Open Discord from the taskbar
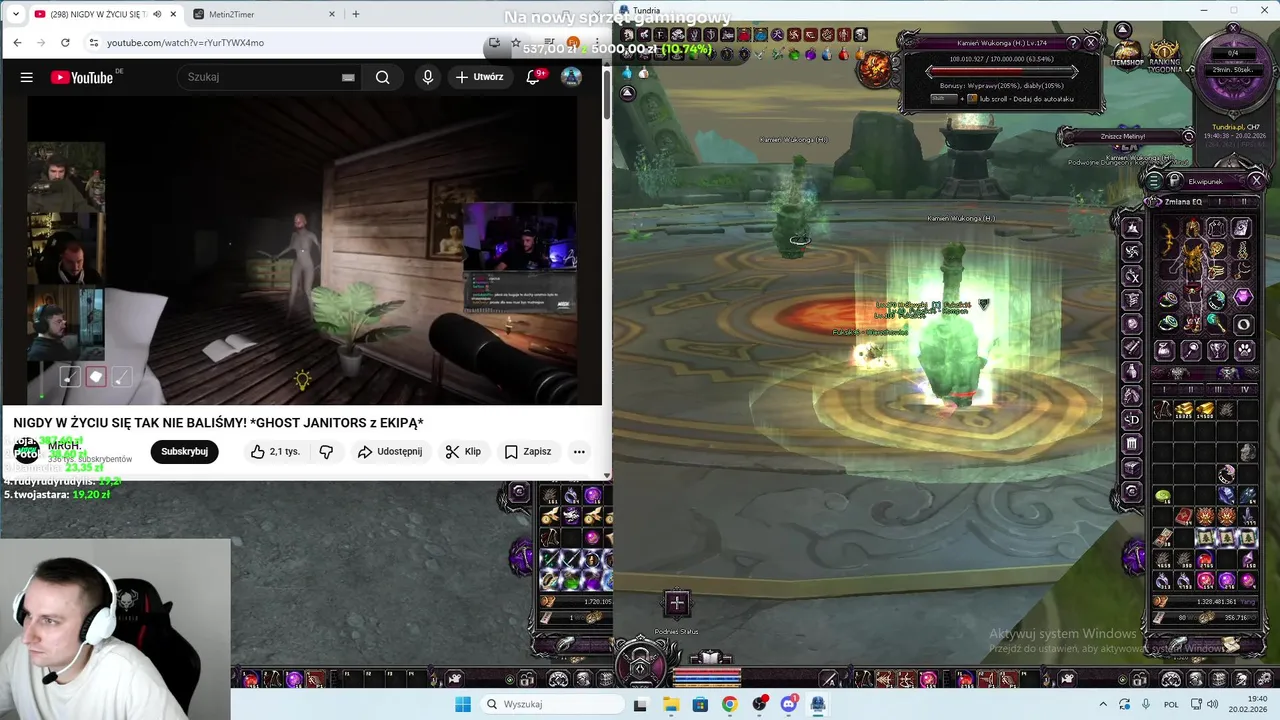Viewport: 1280px width, 720px height. 788,704
